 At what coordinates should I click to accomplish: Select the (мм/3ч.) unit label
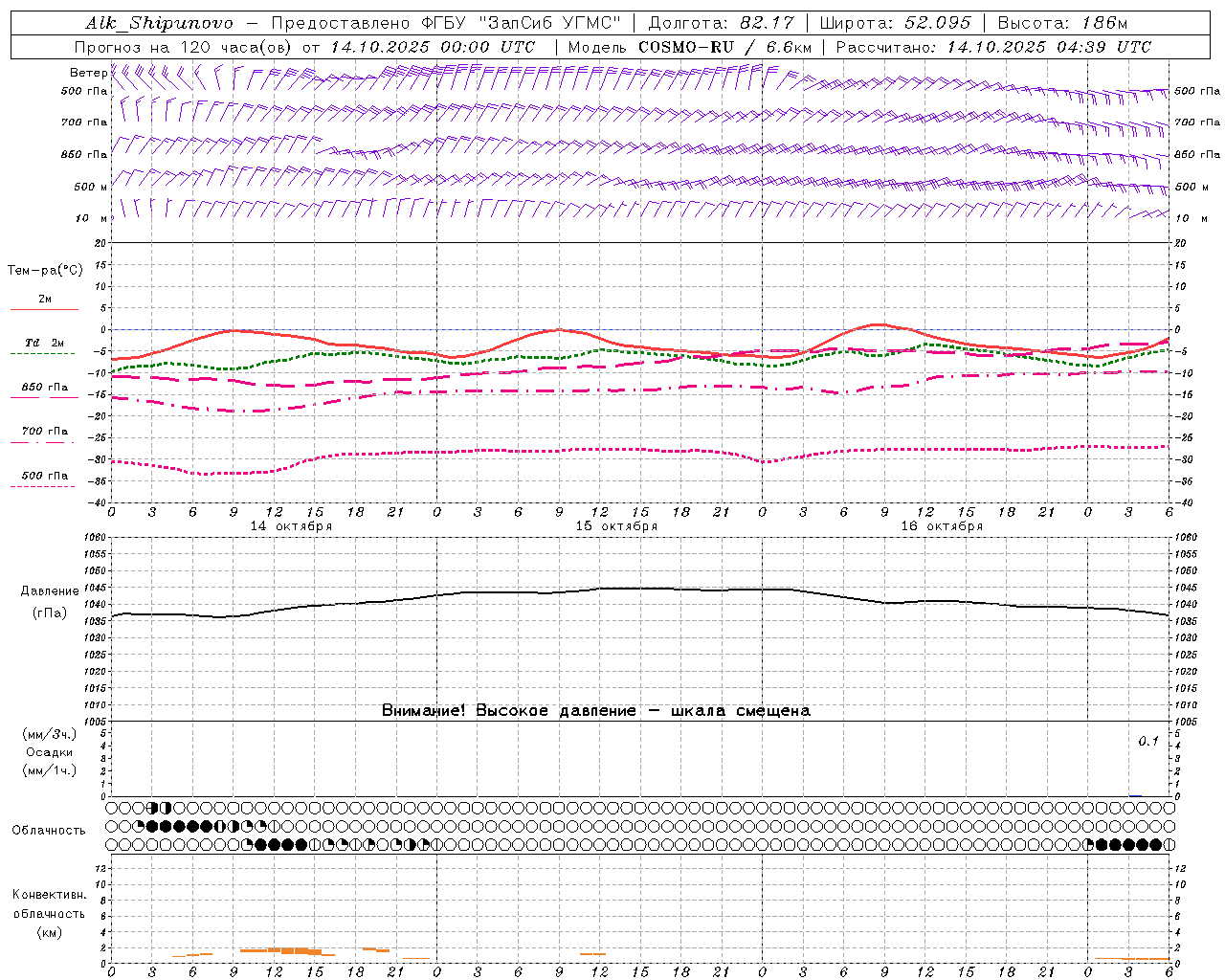coord(50,734)
